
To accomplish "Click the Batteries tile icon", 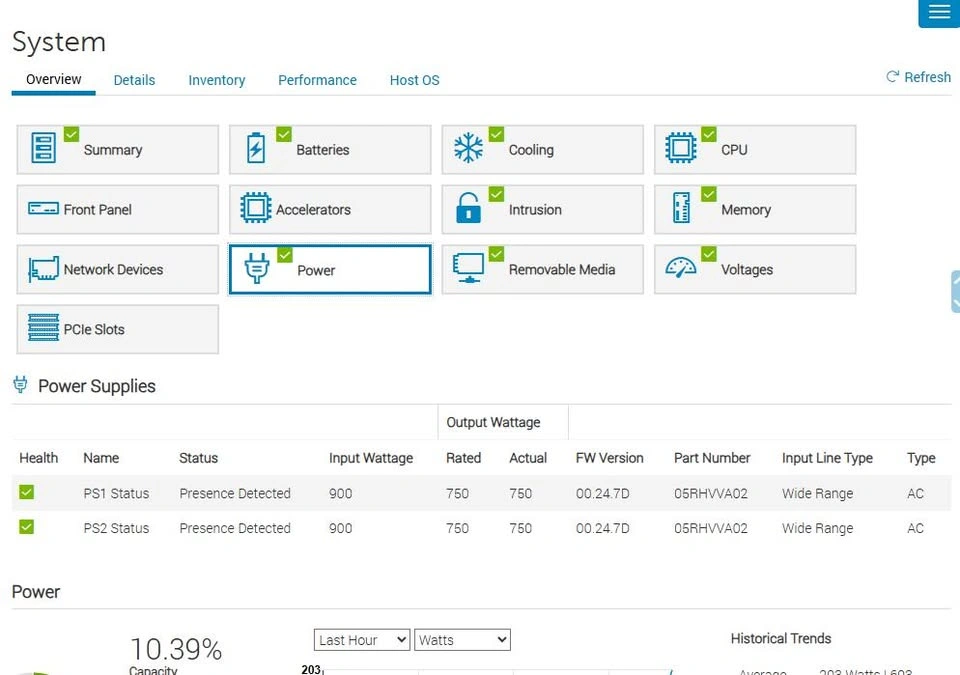I will [x=256, y=150].
